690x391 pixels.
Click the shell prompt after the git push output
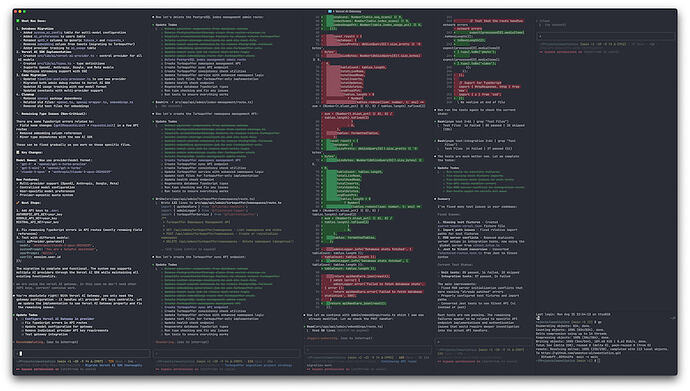point(567,361)
